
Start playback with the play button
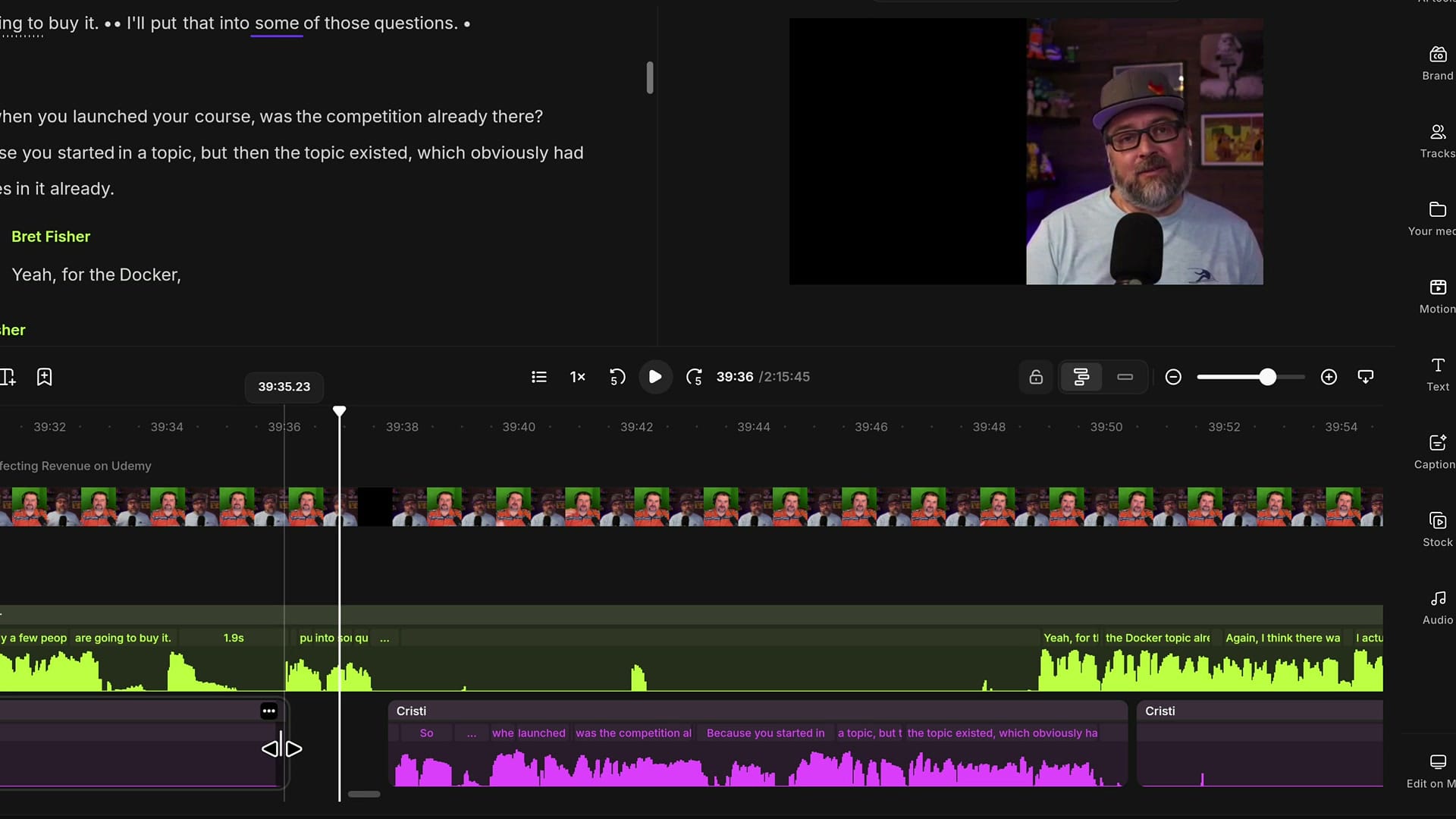coord(655,377)
